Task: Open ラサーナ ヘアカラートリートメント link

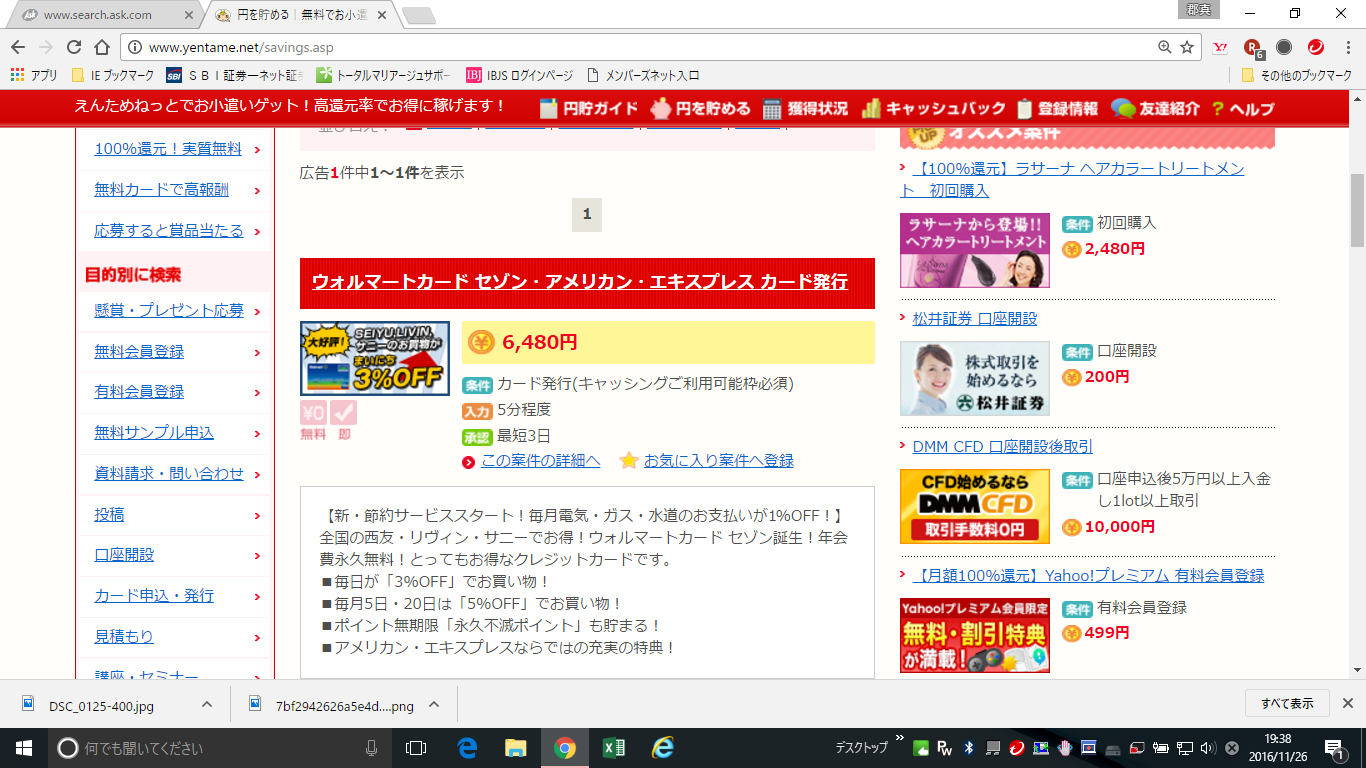Action: coord(1072,179)
